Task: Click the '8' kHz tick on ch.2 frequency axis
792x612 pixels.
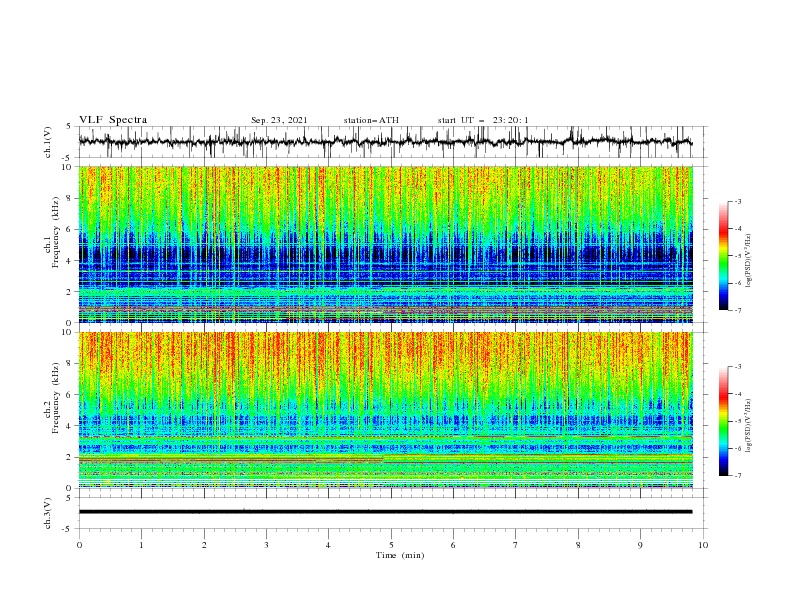Action: (x=70, y=364)
